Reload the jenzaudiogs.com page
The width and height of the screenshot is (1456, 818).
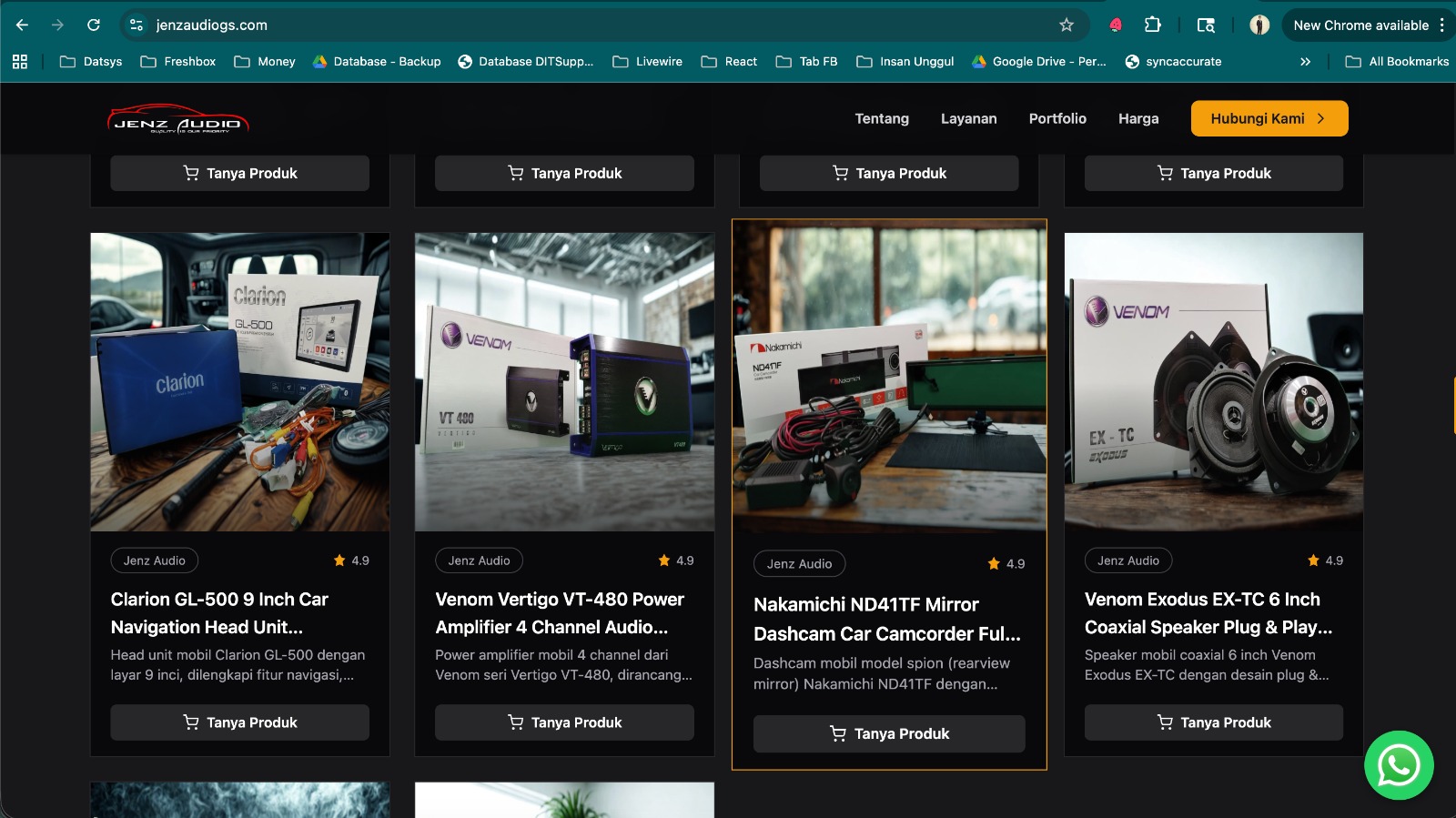click(93, 25)
